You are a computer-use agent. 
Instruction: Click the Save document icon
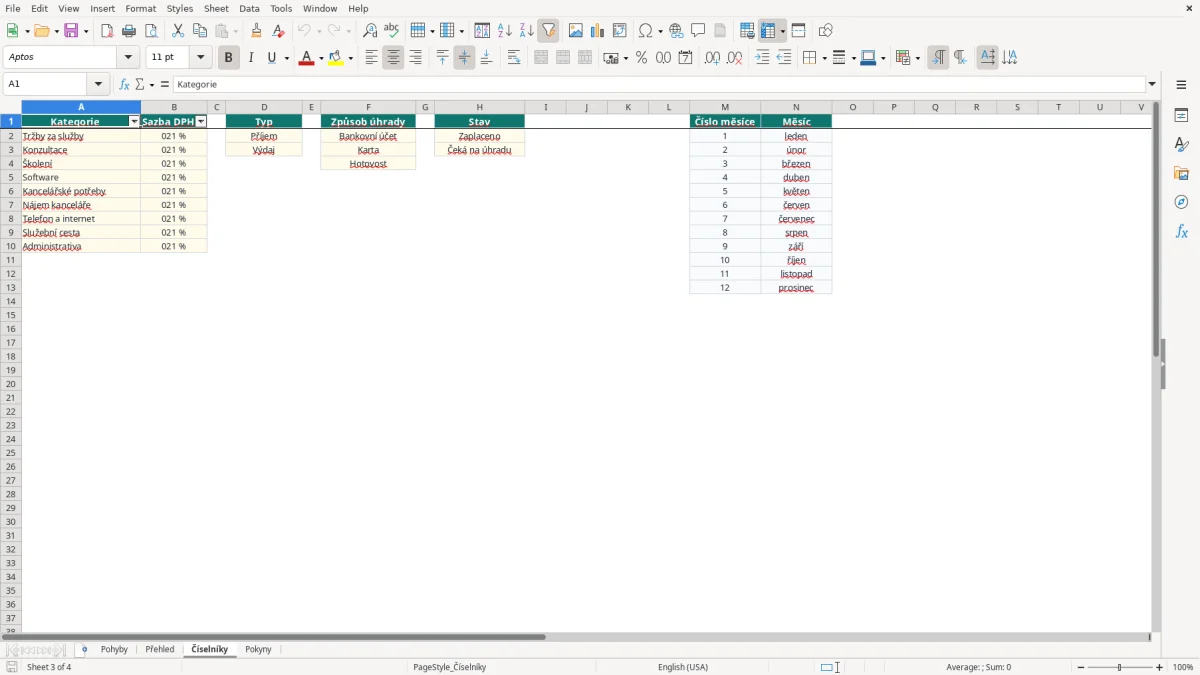point(71,31)
